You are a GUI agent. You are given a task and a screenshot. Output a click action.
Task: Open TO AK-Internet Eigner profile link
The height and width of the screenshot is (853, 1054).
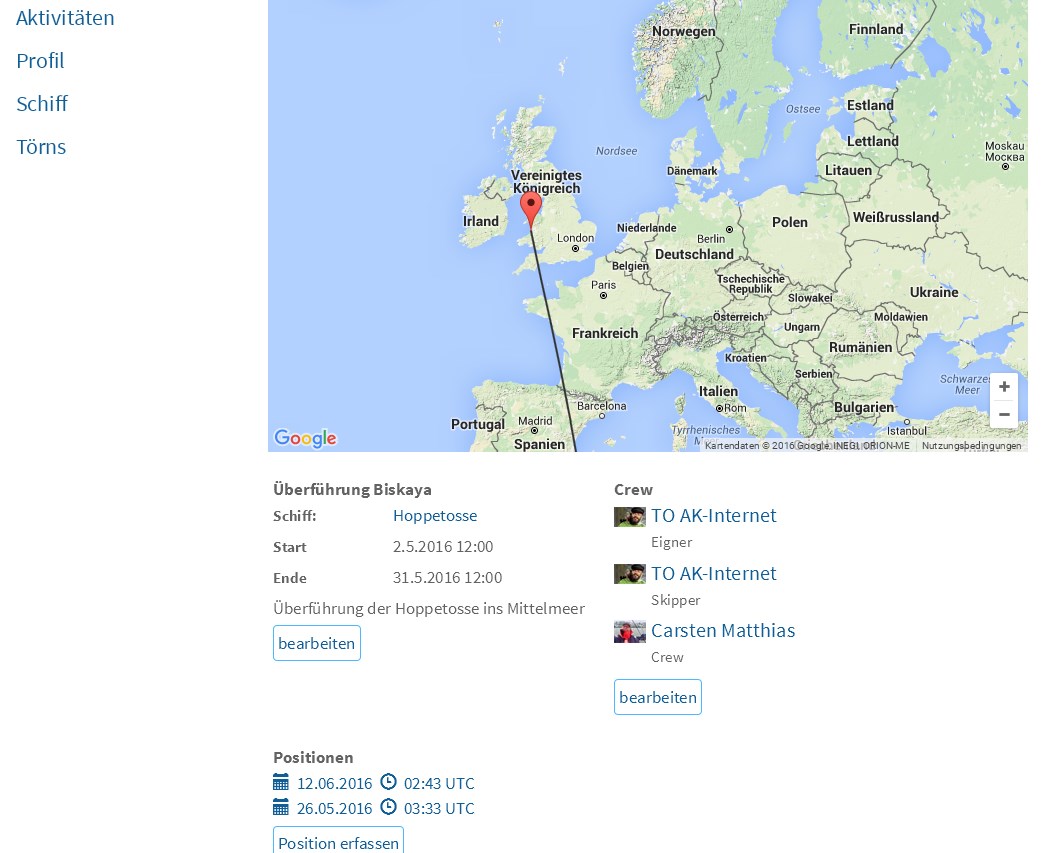714,516
